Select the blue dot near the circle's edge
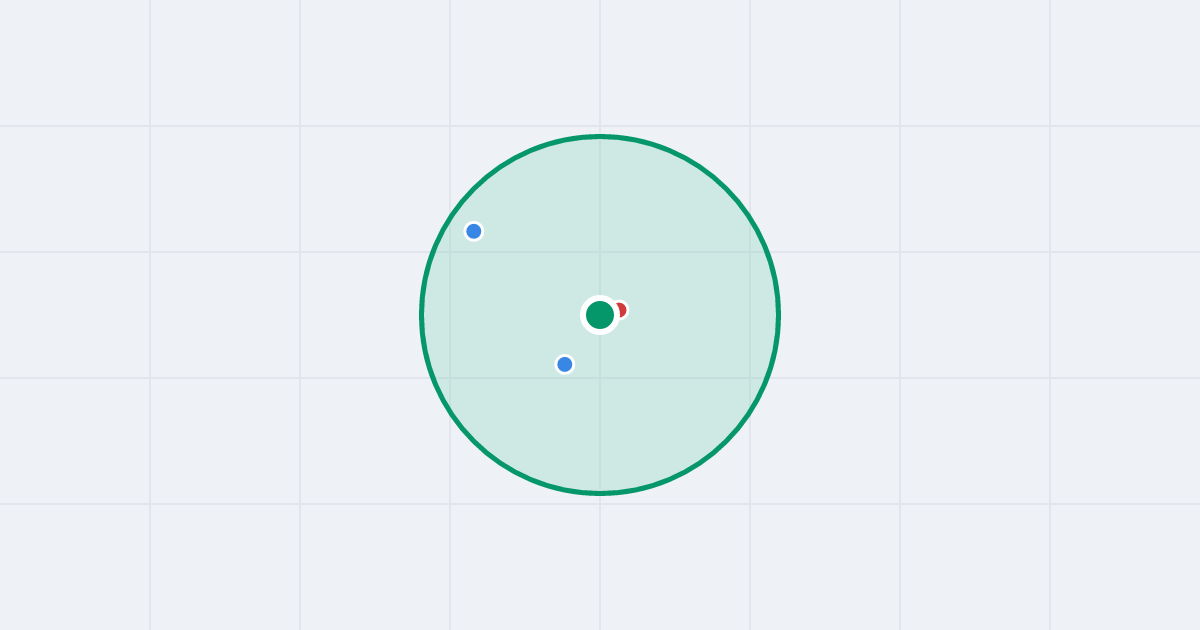 click(x=474, y=231)
